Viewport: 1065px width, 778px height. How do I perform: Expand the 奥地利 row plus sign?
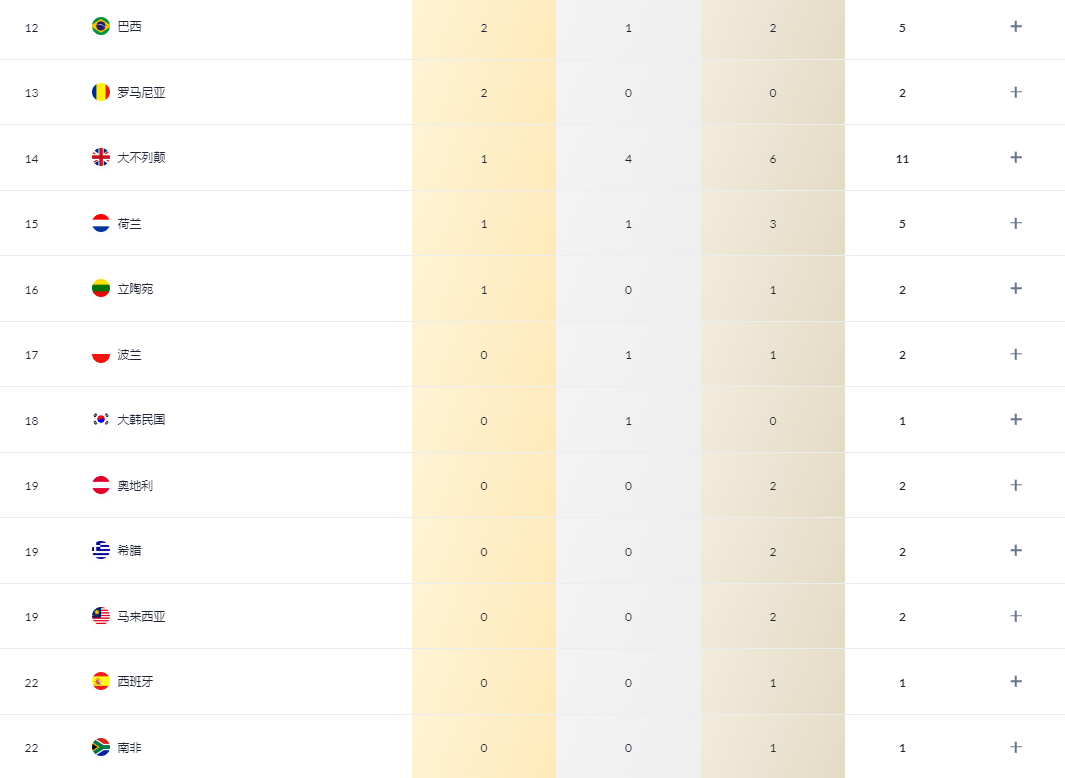tap(1016, 485)
